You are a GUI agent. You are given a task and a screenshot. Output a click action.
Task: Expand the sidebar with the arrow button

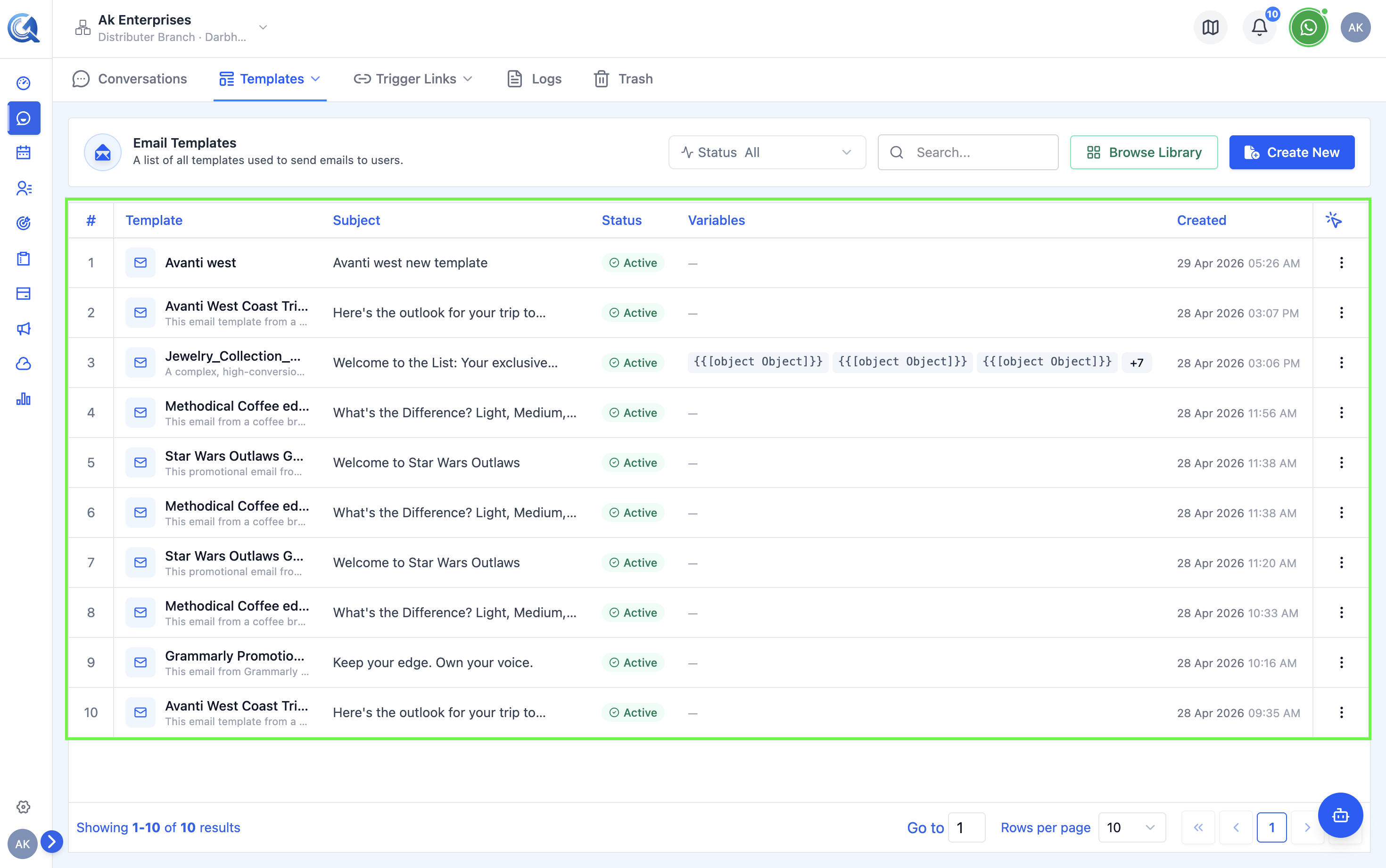click(52, 842)
